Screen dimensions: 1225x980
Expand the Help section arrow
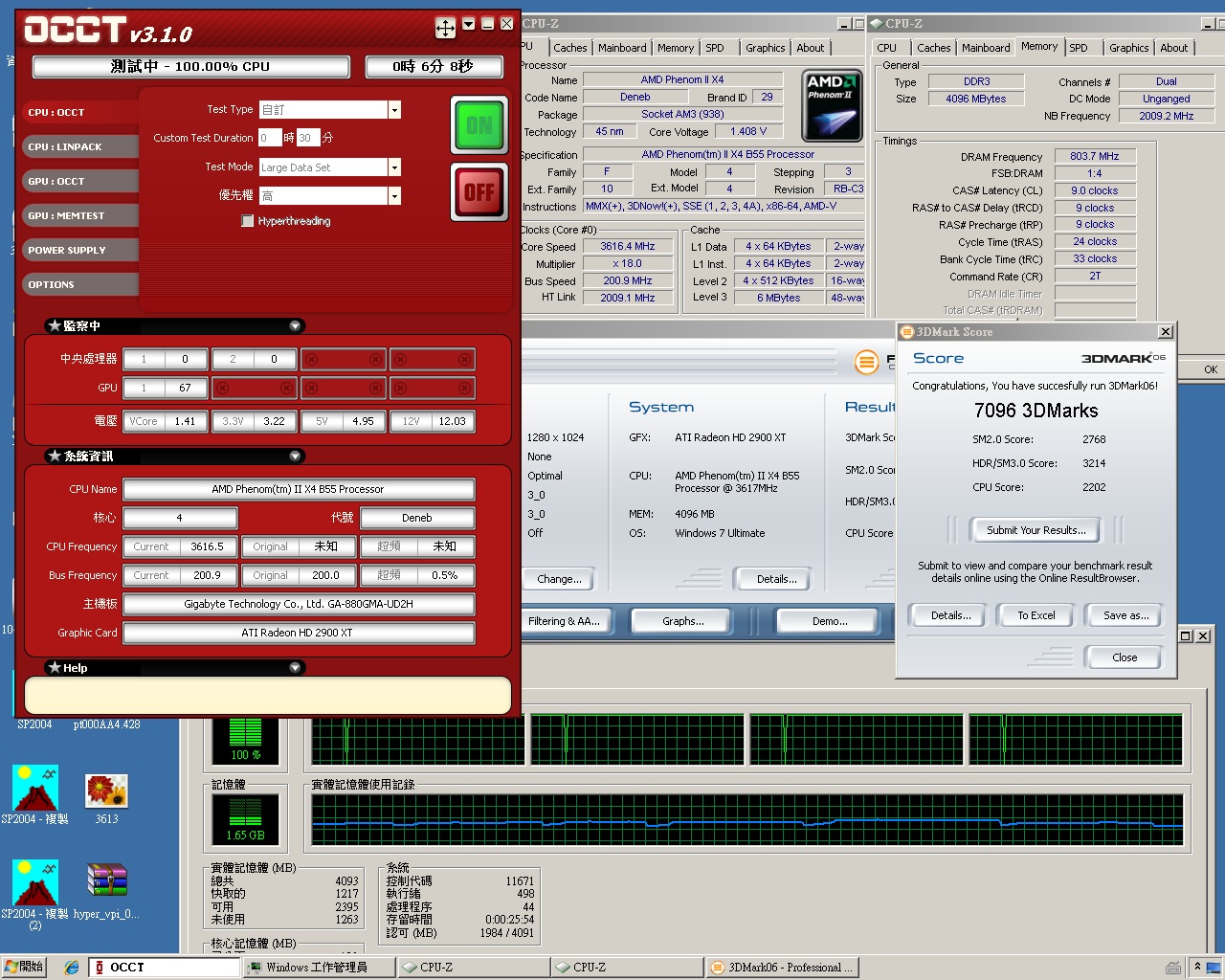pyautogui.click(x=295, y=668)
